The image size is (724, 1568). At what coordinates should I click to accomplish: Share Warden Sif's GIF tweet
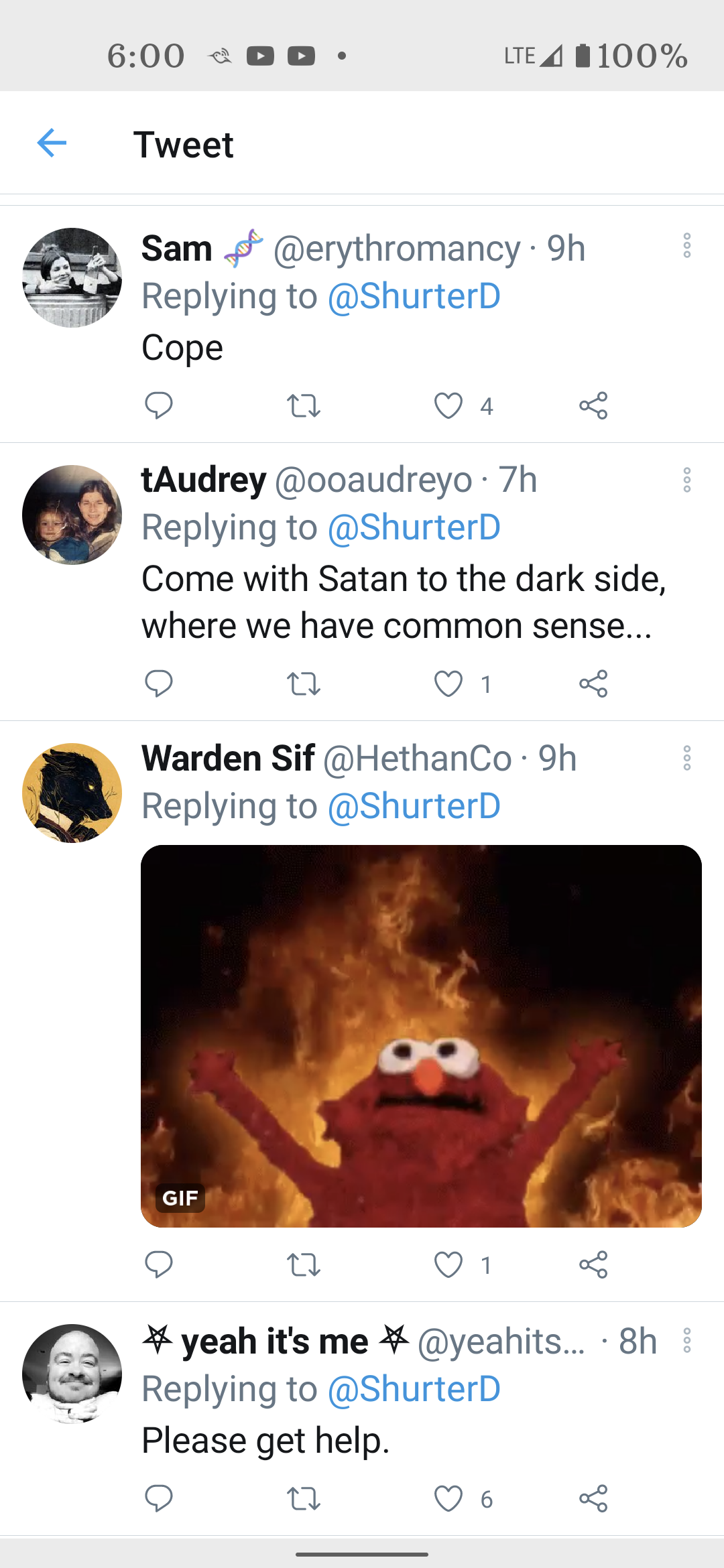(593, 1264)
